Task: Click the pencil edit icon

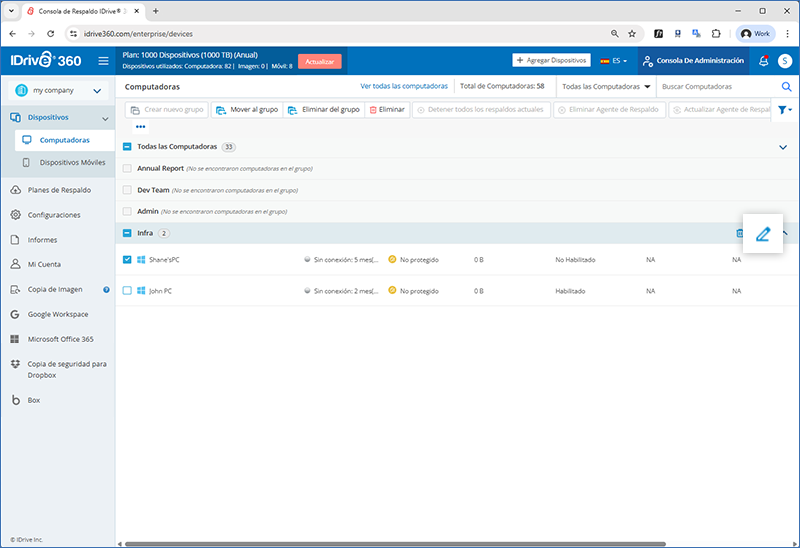Action: click(763, 234)
